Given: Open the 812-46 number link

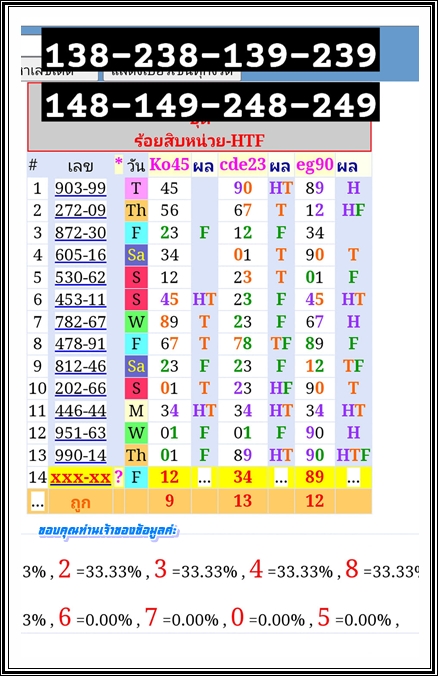Looking at the screenshot, I should tap(80, 366).
